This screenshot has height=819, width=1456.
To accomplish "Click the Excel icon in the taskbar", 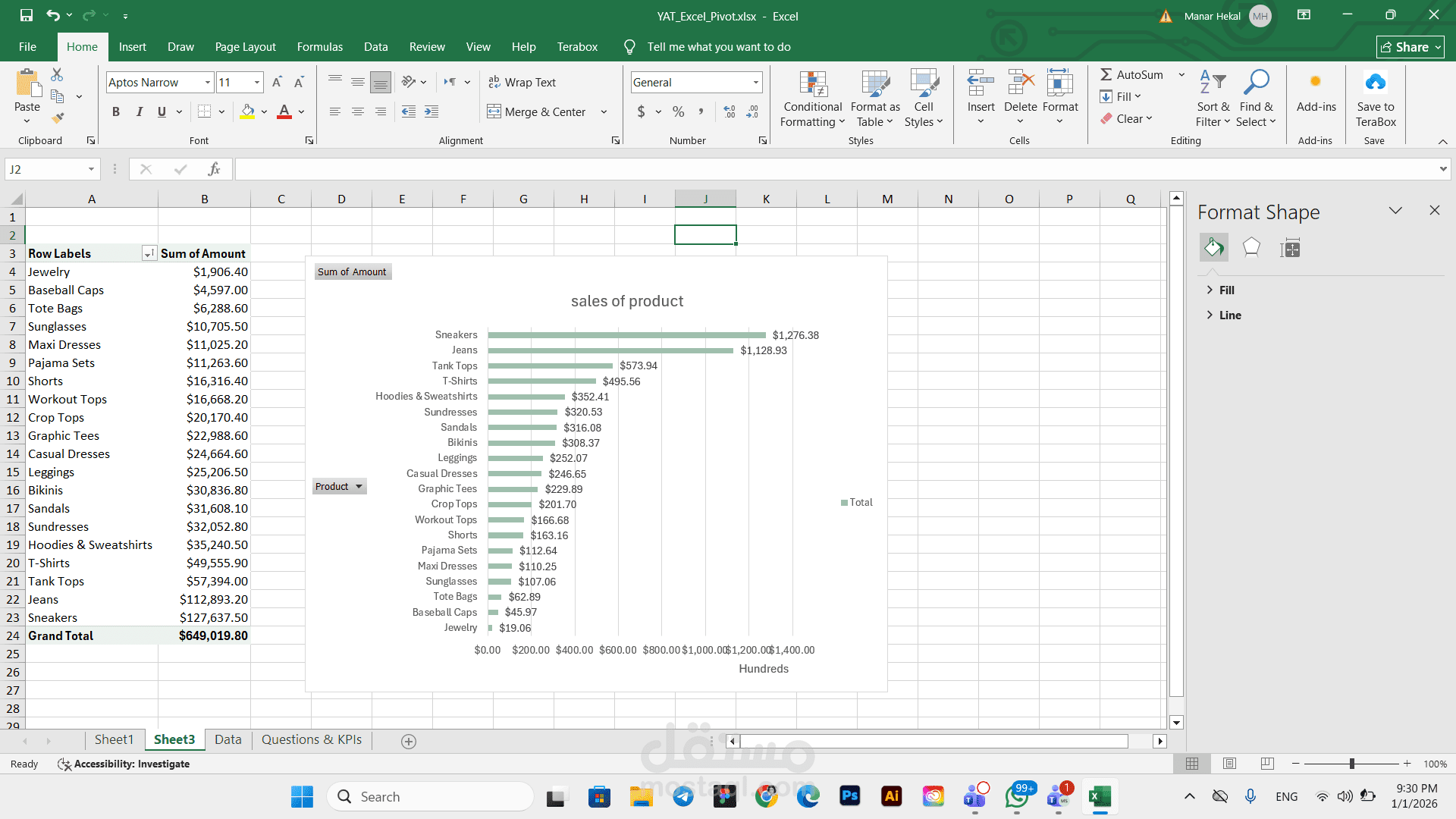I will tap(1100, 796).
